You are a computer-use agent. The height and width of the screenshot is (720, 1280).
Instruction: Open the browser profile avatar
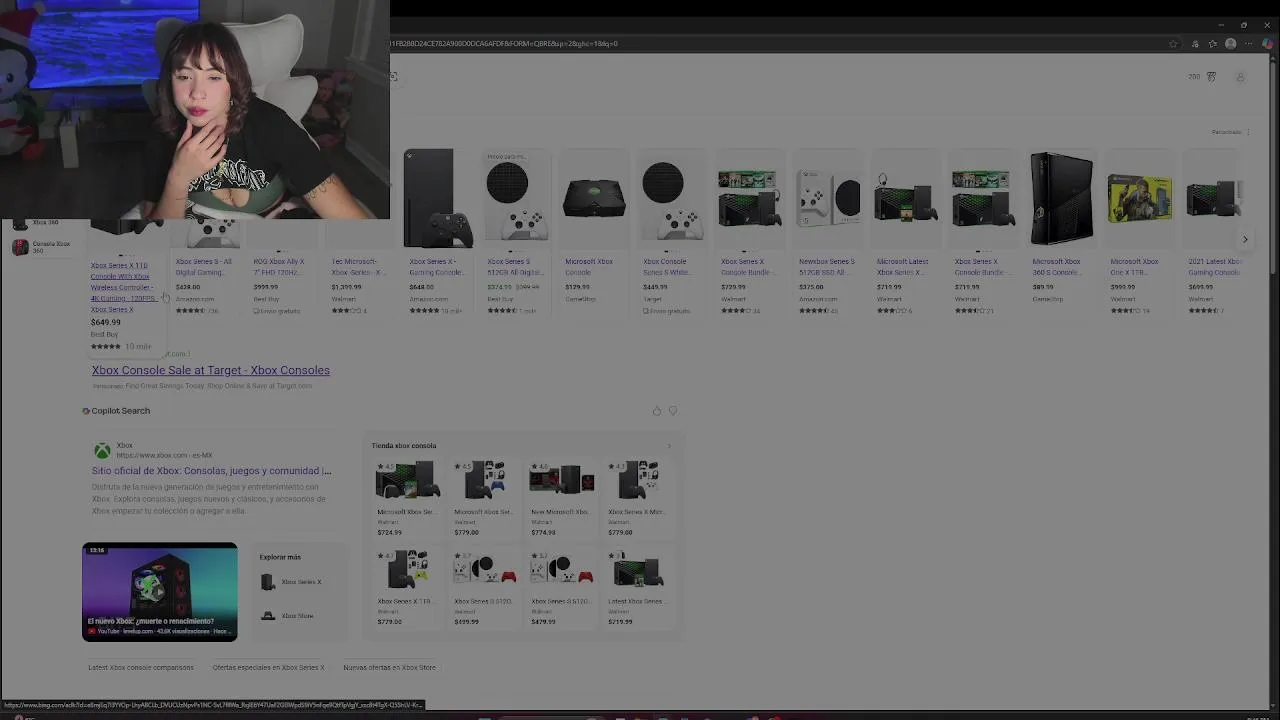pyautogui.click(x=1231, y=44)
